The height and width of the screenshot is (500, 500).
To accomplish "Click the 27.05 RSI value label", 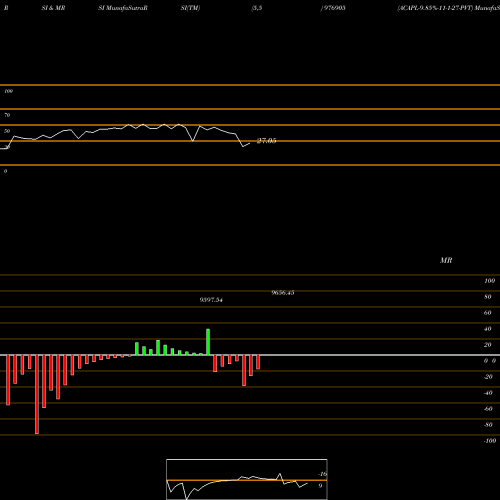I will tap(266, 141).
